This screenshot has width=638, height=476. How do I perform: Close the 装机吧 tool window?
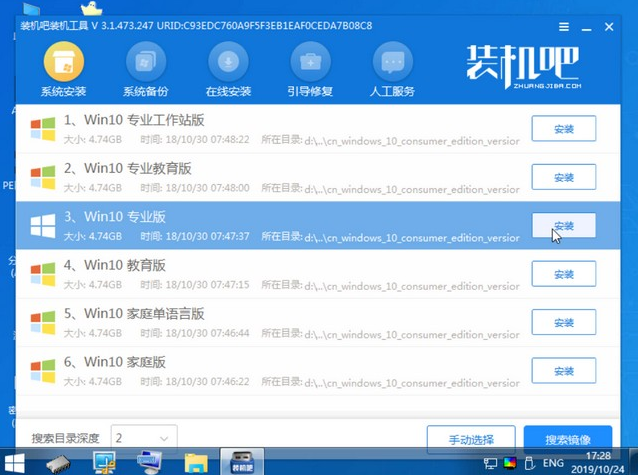coord(609,27)
